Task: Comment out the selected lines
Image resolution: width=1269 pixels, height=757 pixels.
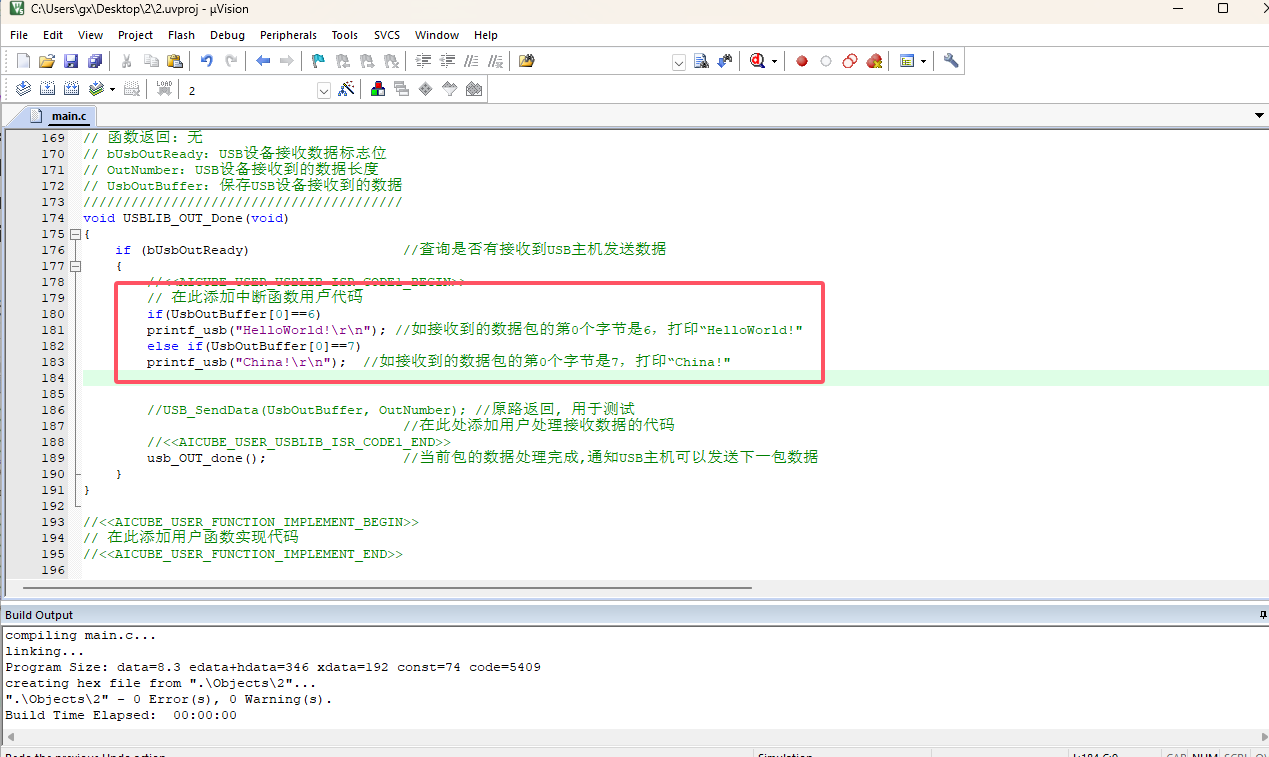Action: coord(471,61)
